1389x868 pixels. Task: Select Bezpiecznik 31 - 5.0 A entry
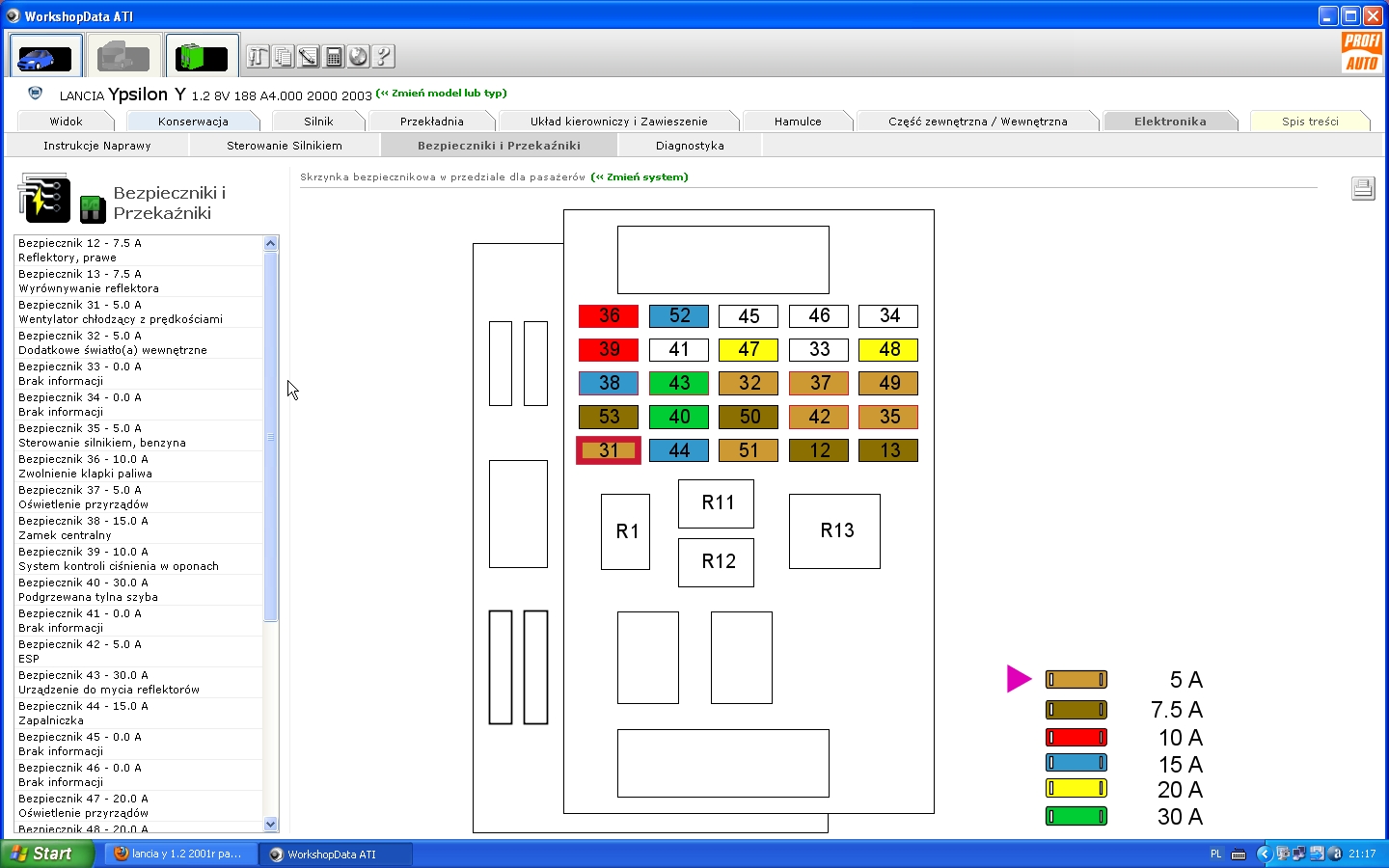coord(139,312)
